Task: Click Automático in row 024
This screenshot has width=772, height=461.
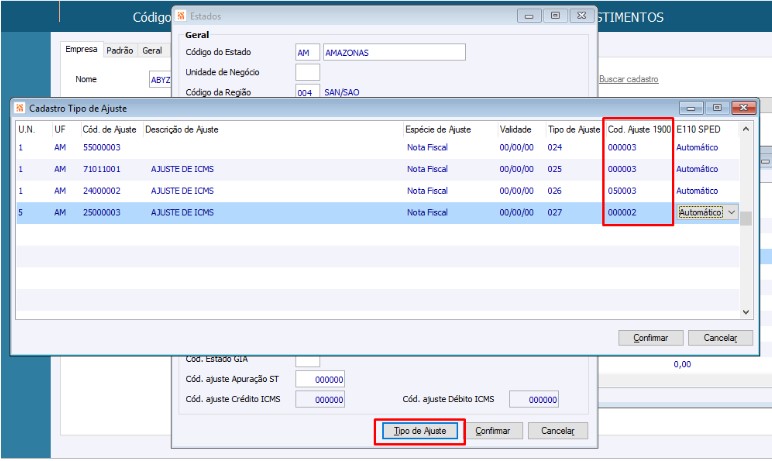Action: click(x=697, y=147)
